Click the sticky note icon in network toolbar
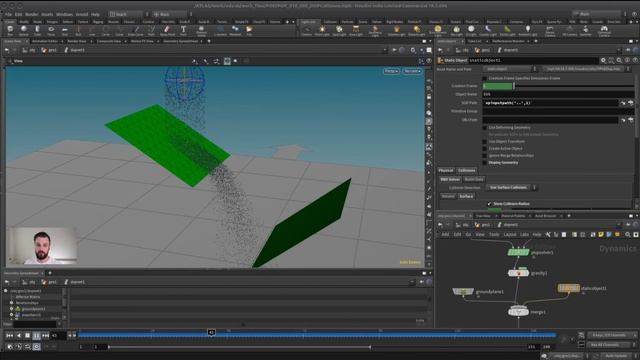The height and width of the screenshot is (360, 640). (x=601, y=235)
